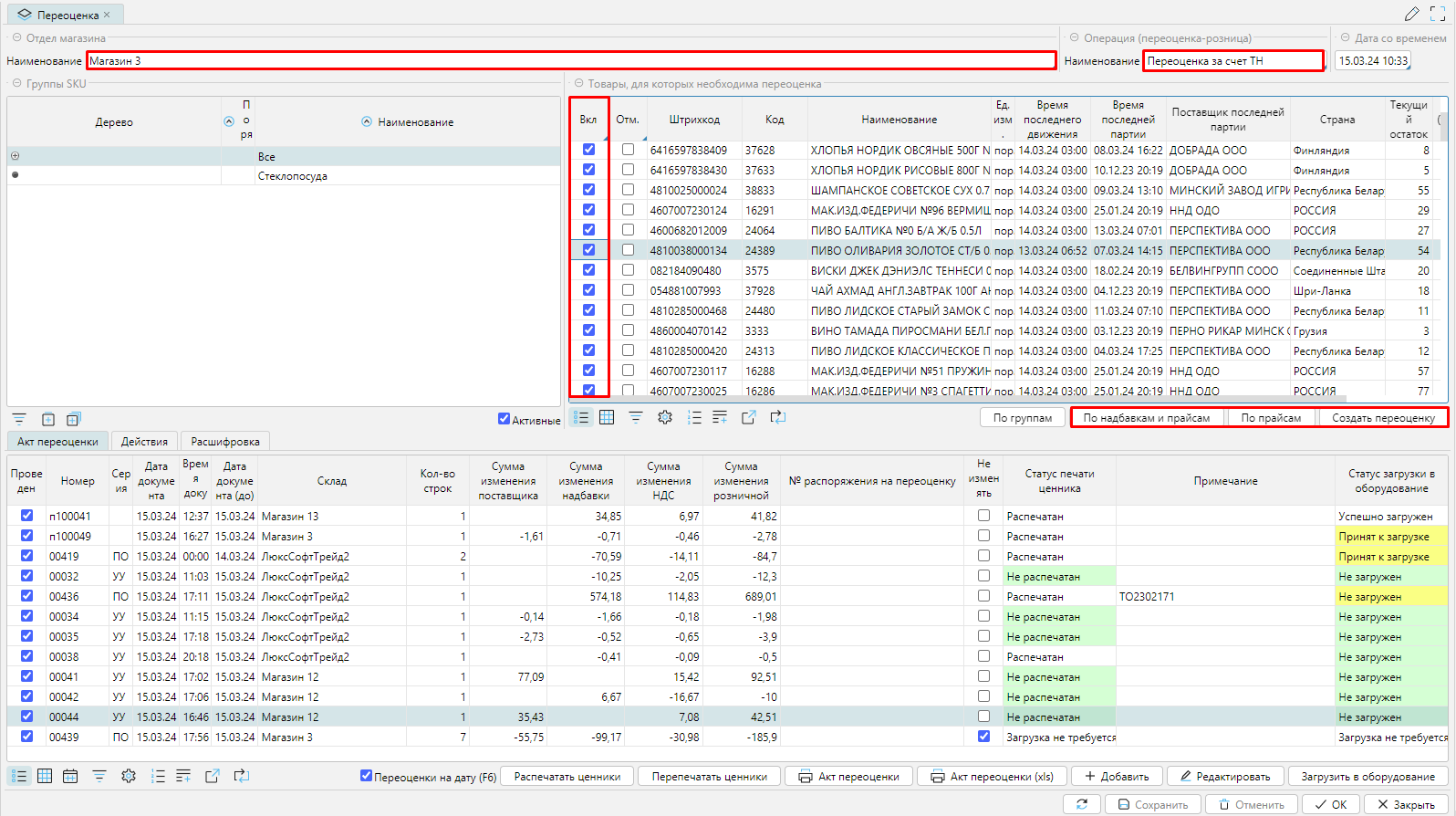Open the Расшифровка tab
Viewport: 1456px width, 816px height.
pos(225,442)
